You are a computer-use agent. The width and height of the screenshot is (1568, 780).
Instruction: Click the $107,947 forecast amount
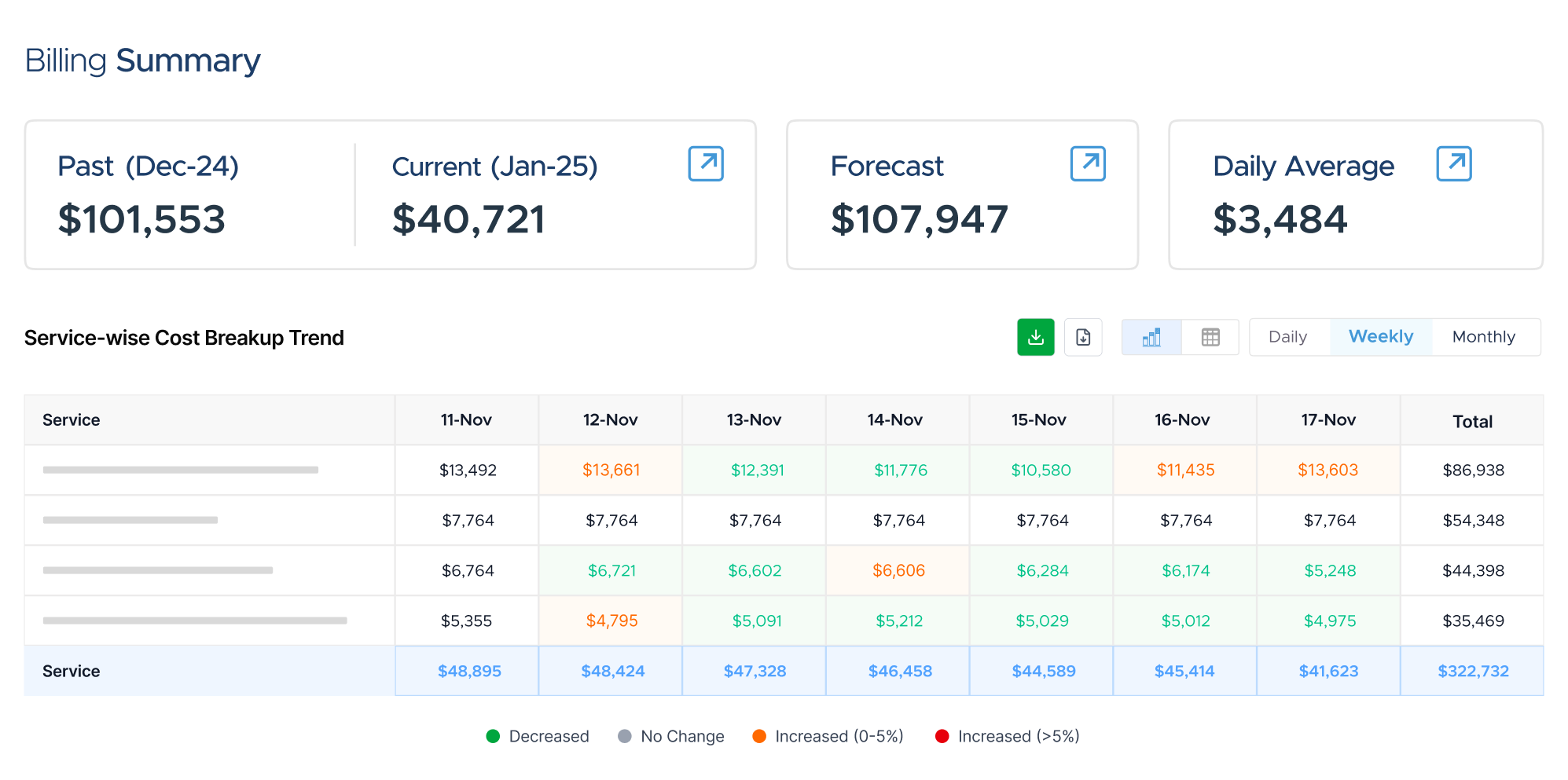tap(919, 219)
